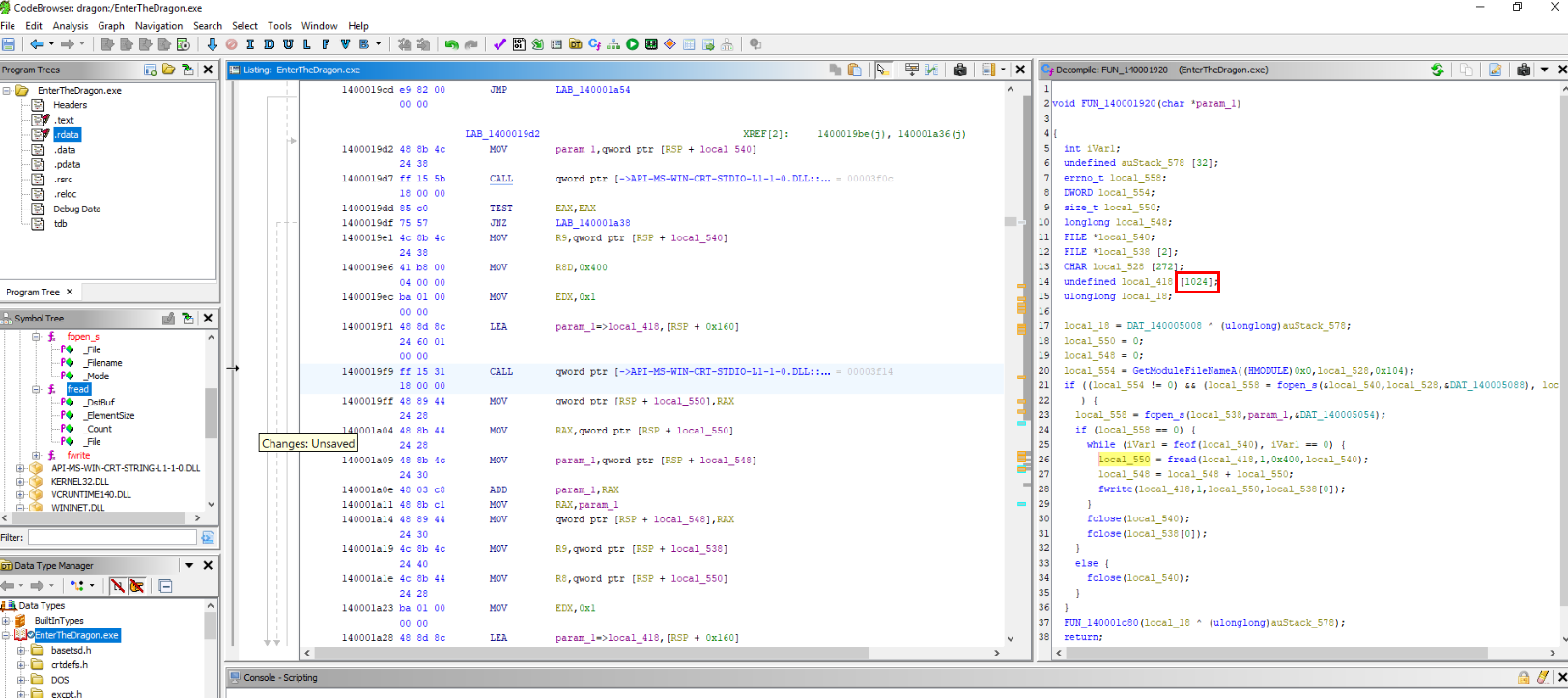The width and height of the screenshot is (1568, 698).
Task: Click the snapshot camera icon in Decompile header
Action: (1524, 70)
